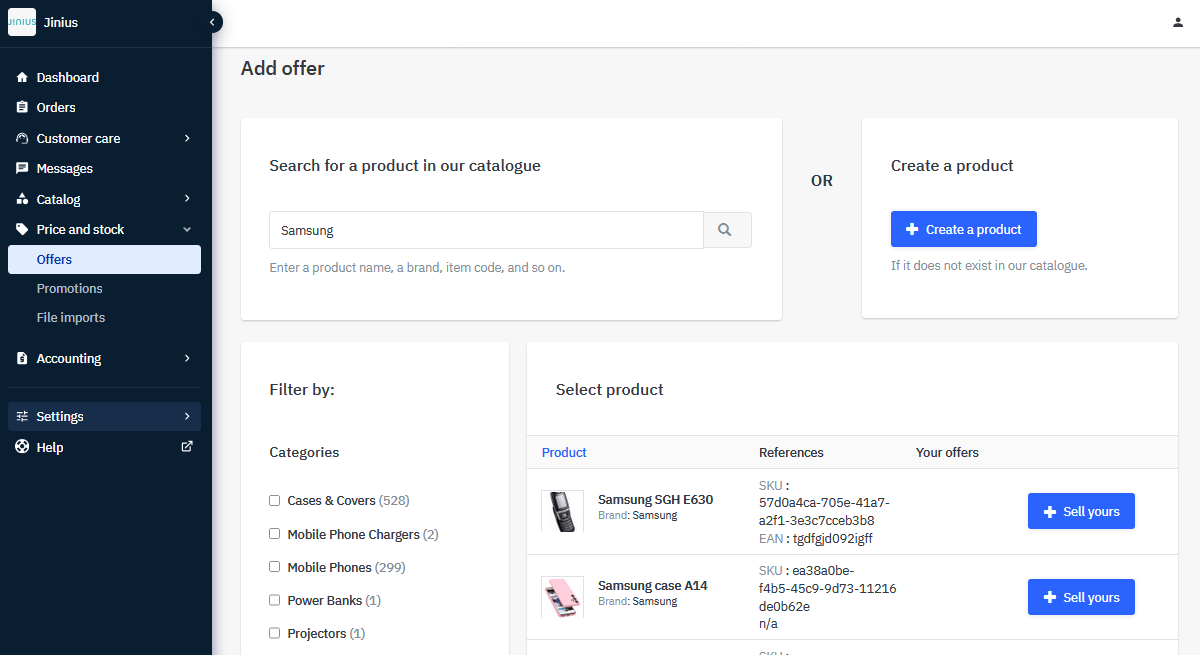Click the magnifier search button
This screenshot has width=1200, height=655.
[727, 230]
